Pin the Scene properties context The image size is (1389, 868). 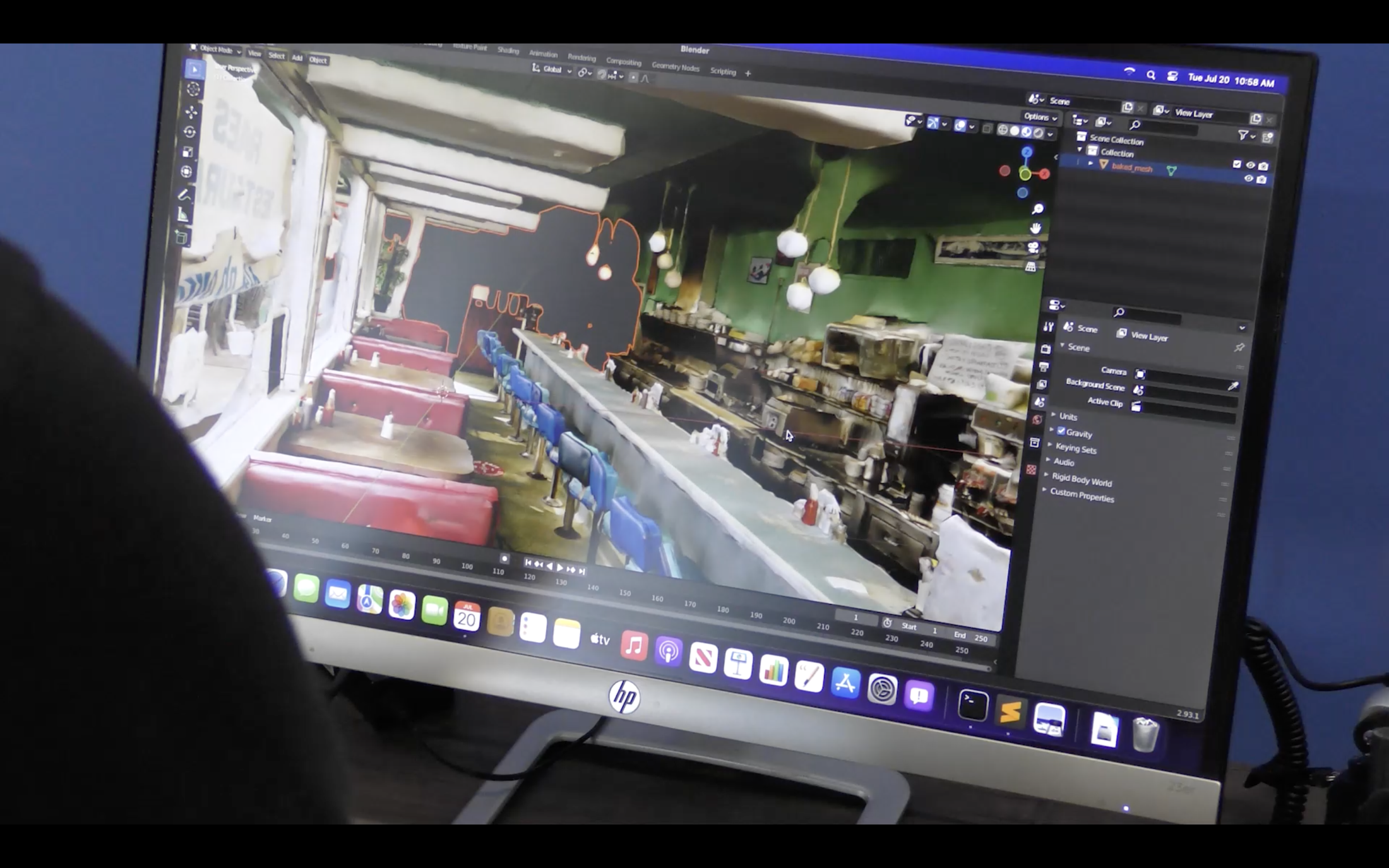(1239, 348)
